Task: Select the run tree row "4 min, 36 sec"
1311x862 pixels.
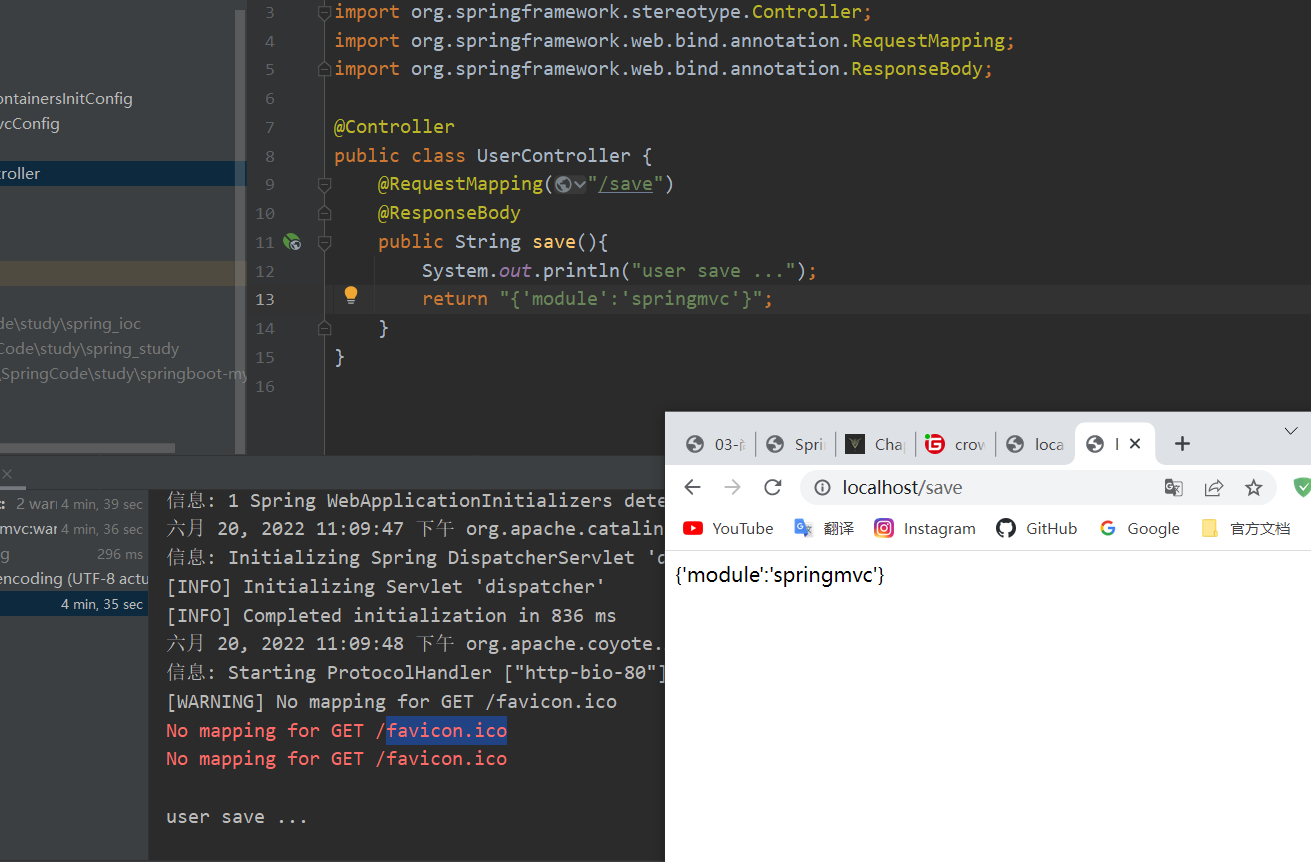Action: pyautogui.click(x=74, y=528)
